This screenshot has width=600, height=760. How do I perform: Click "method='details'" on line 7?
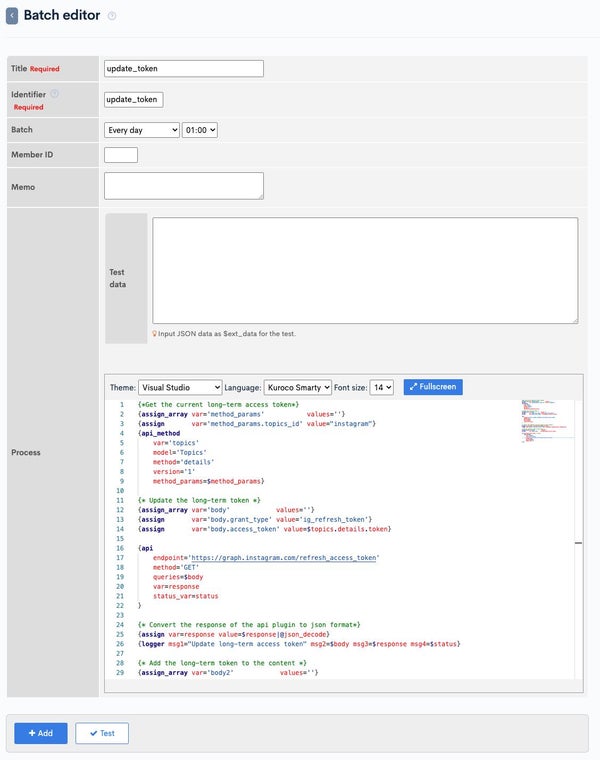[184, 462]
